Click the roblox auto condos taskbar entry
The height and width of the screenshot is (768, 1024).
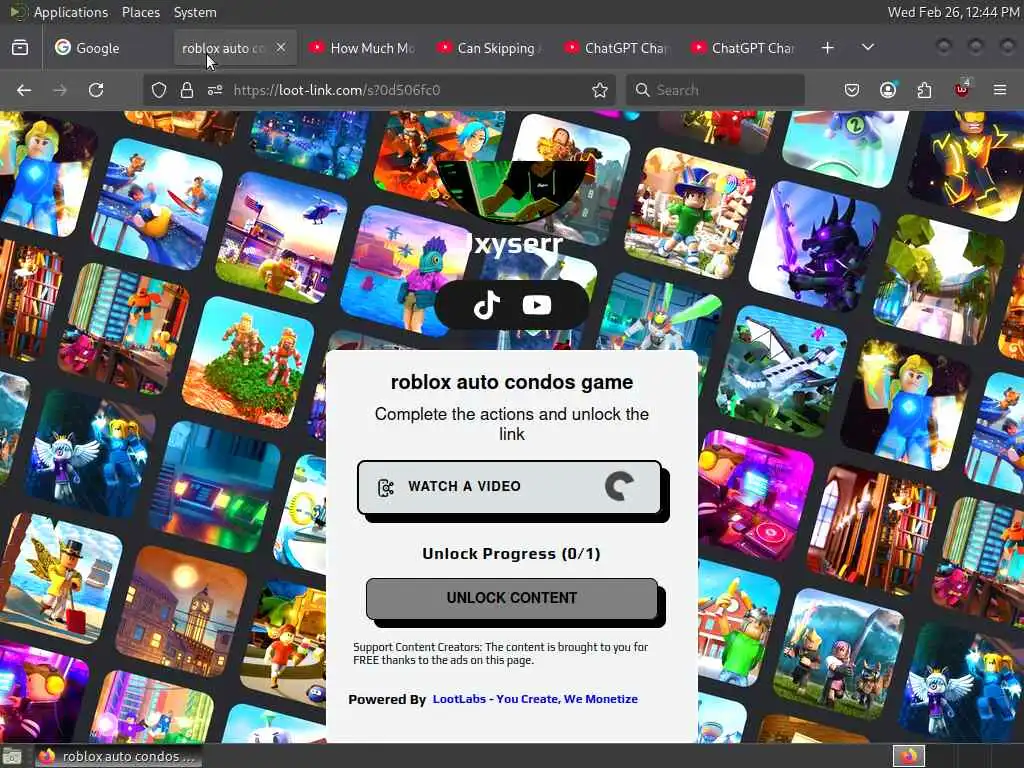pos(118,756)
